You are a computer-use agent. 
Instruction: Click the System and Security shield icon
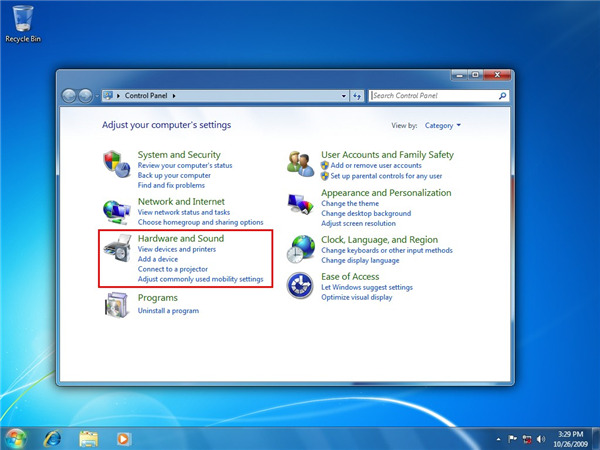(x=117, y=164)
